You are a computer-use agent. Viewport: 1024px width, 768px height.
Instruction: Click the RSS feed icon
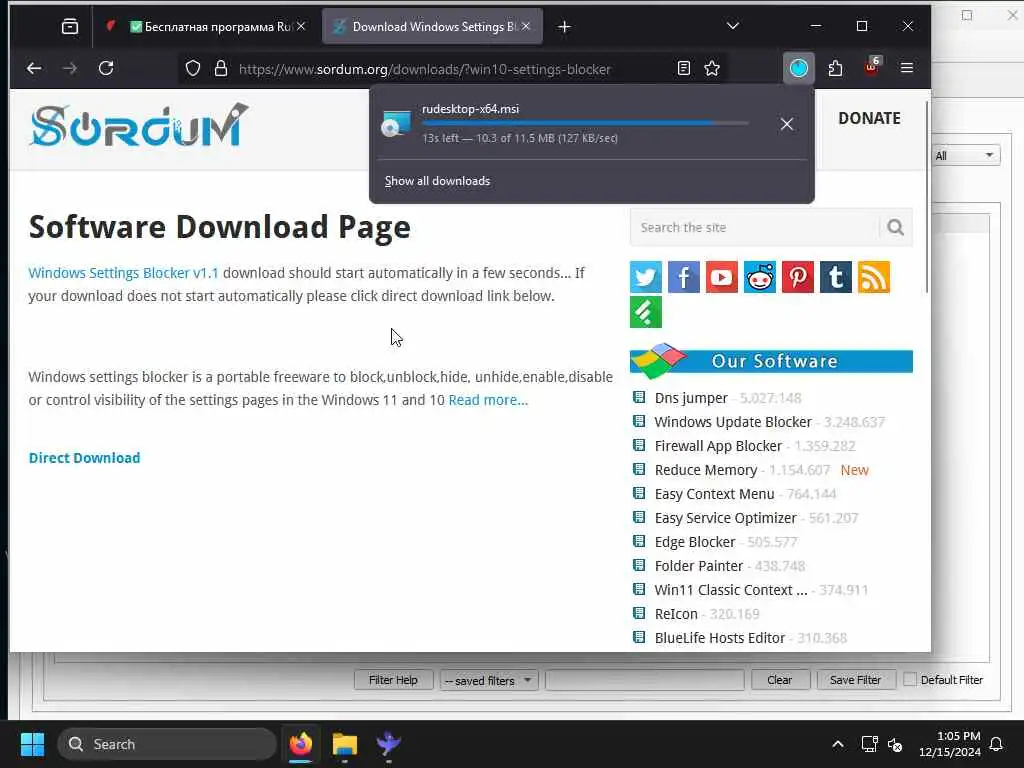874,277
